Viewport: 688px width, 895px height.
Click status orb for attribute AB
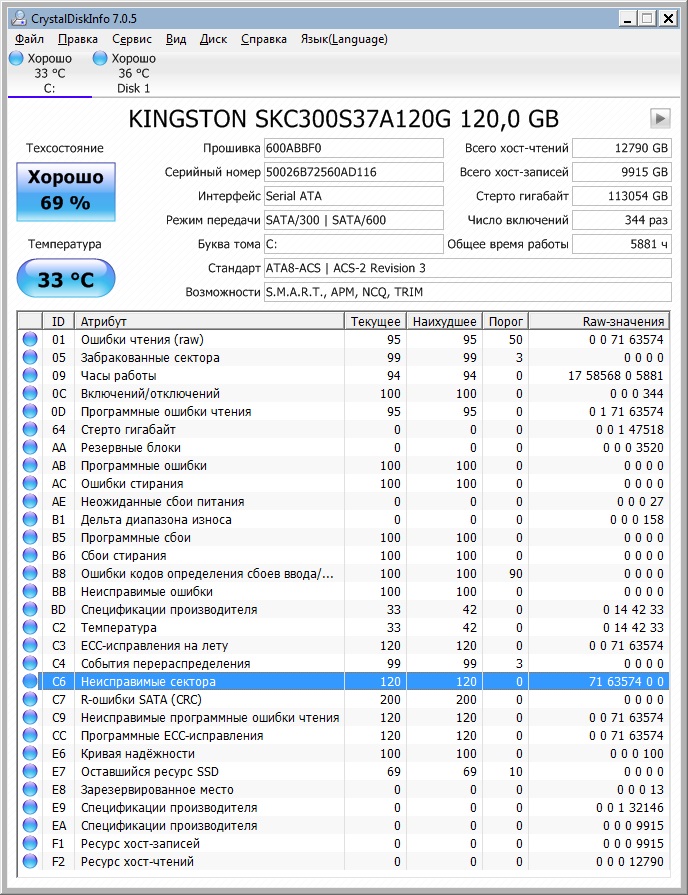click(x=30, y=465)
